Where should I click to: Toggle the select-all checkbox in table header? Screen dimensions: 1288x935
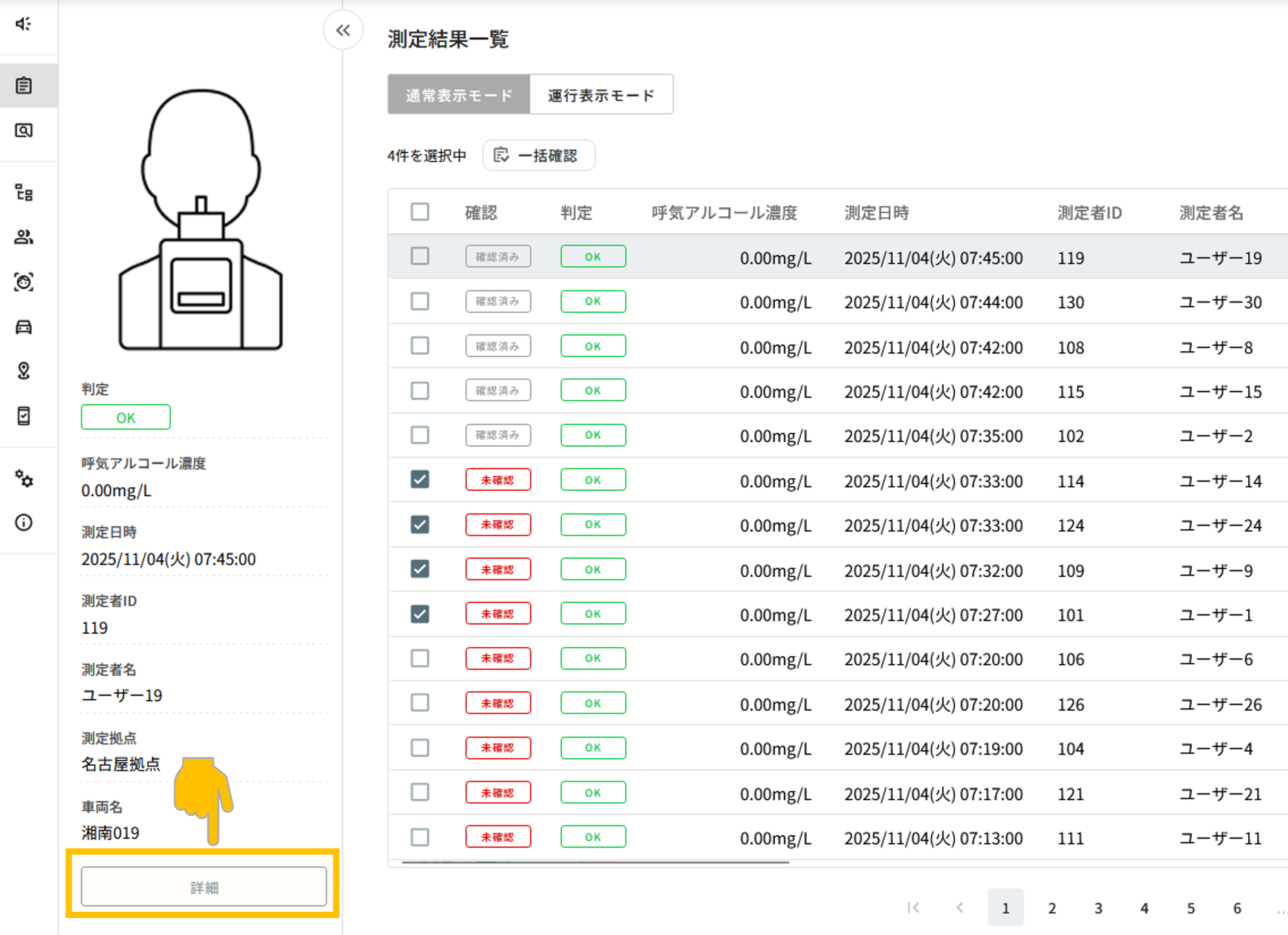(x=420, y=212)
